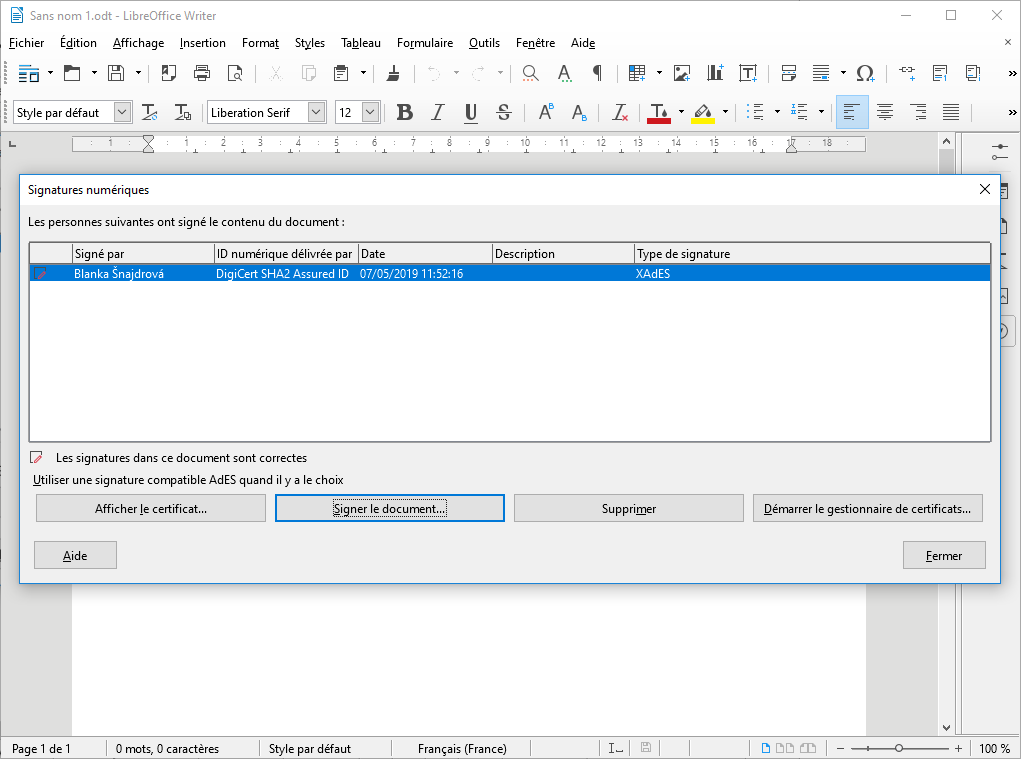Toggle Align right

pos(917,112)
